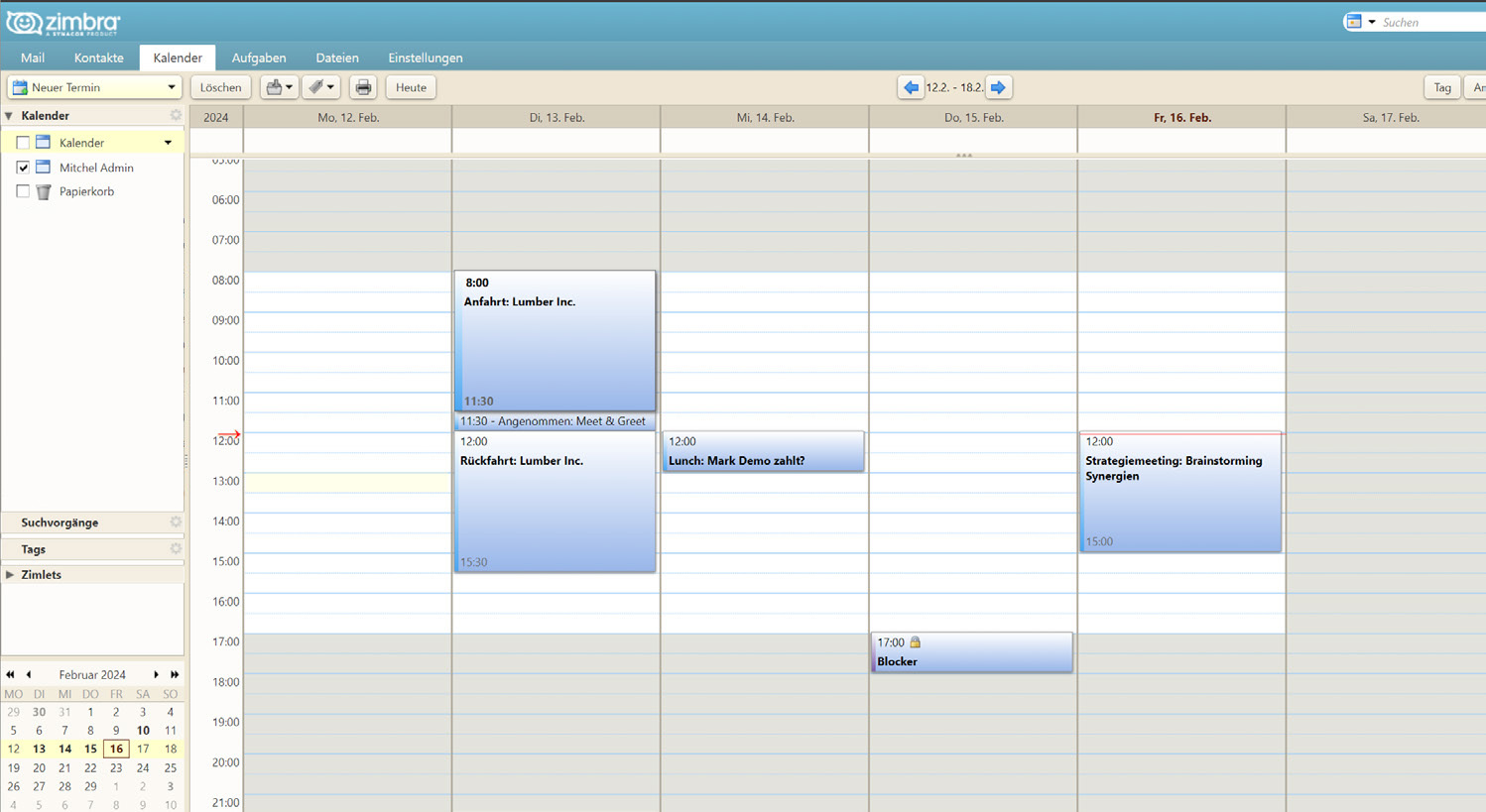Go to the next week with right arrow
1486x812 pixels.
click(999, 87)
